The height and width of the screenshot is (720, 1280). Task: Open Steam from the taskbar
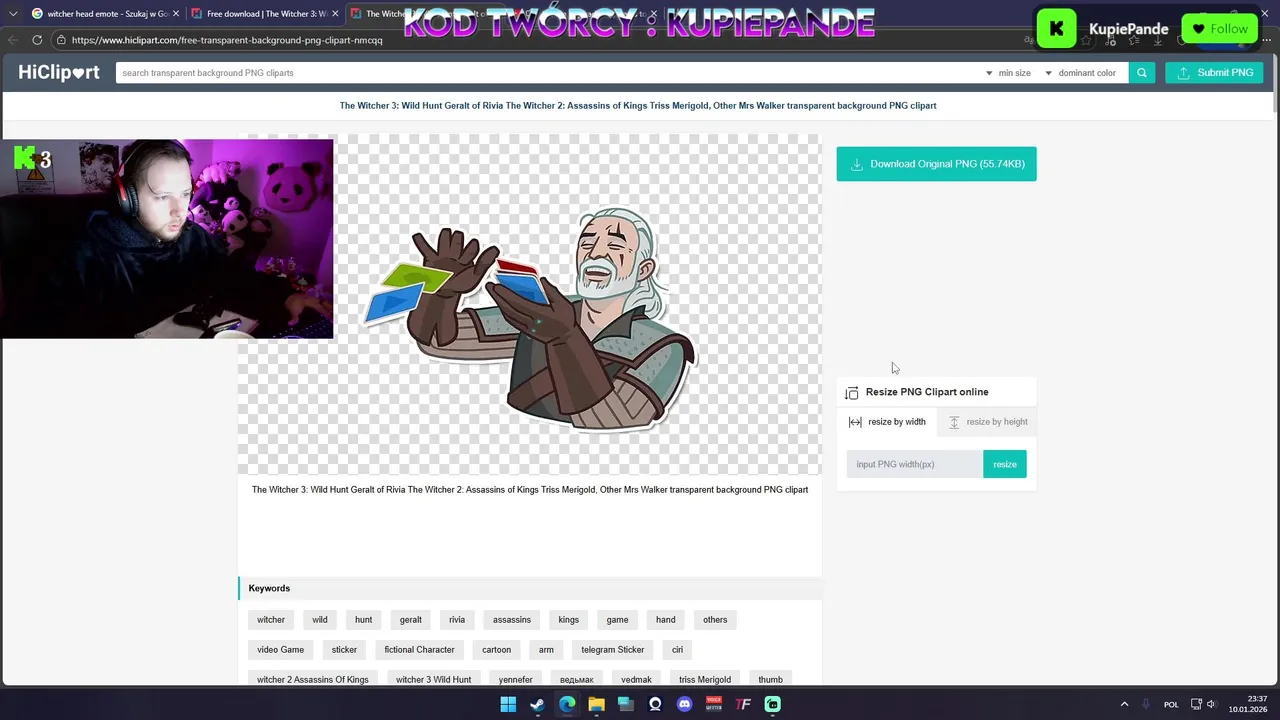point(537,704)
